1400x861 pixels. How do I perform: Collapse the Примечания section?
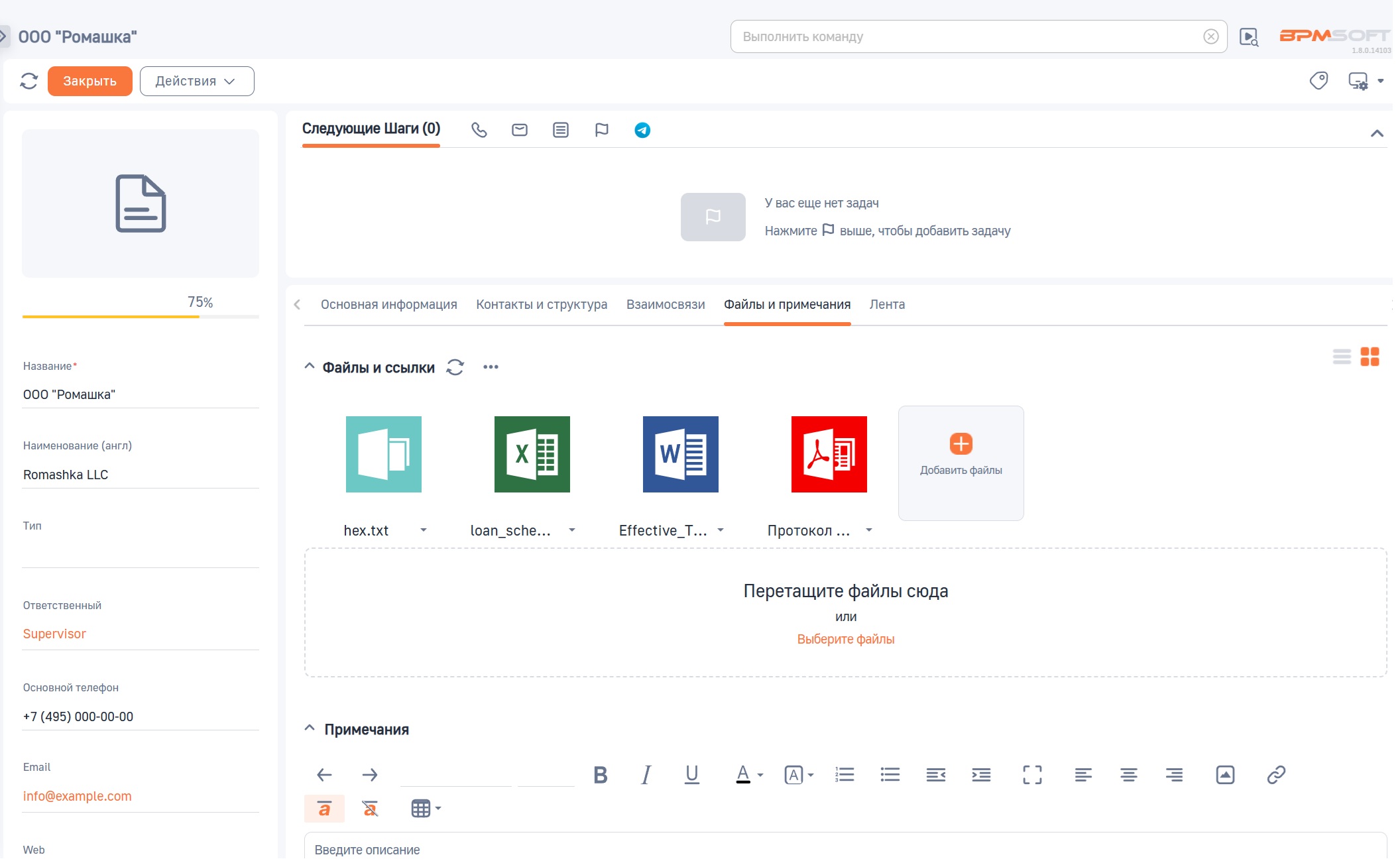pyautogui.click(x=309, y=727)
